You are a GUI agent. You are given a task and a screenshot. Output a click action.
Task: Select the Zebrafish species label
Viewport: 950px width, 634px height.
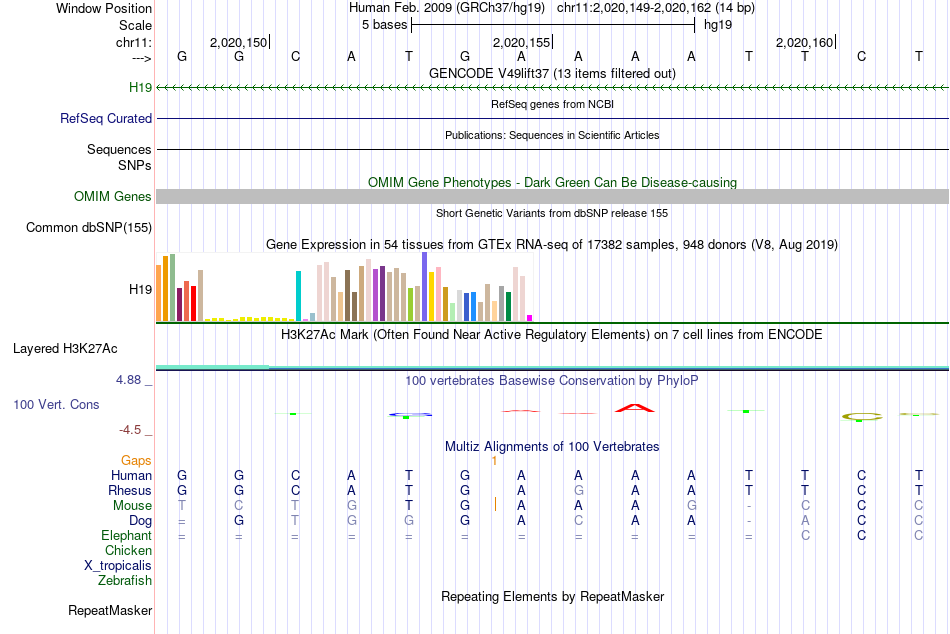[125, 581]
